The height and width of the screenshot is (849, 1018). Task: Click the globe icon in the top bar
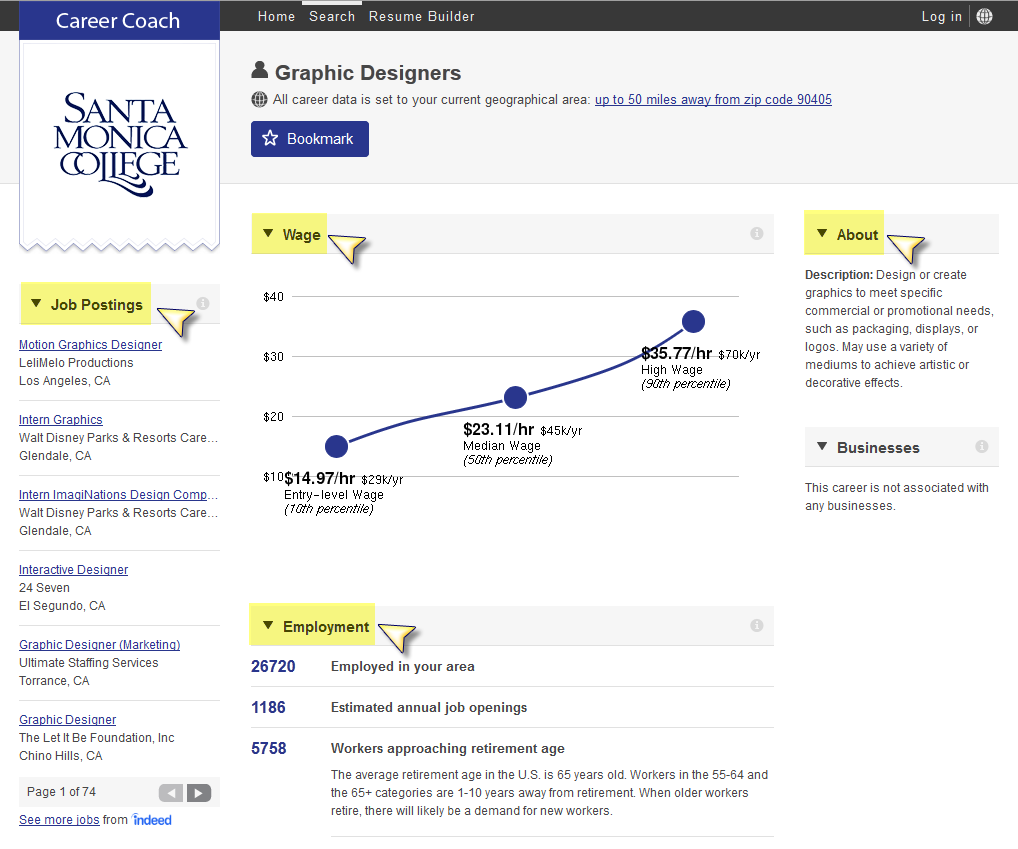pyautogui.click(x=984, y=16)
